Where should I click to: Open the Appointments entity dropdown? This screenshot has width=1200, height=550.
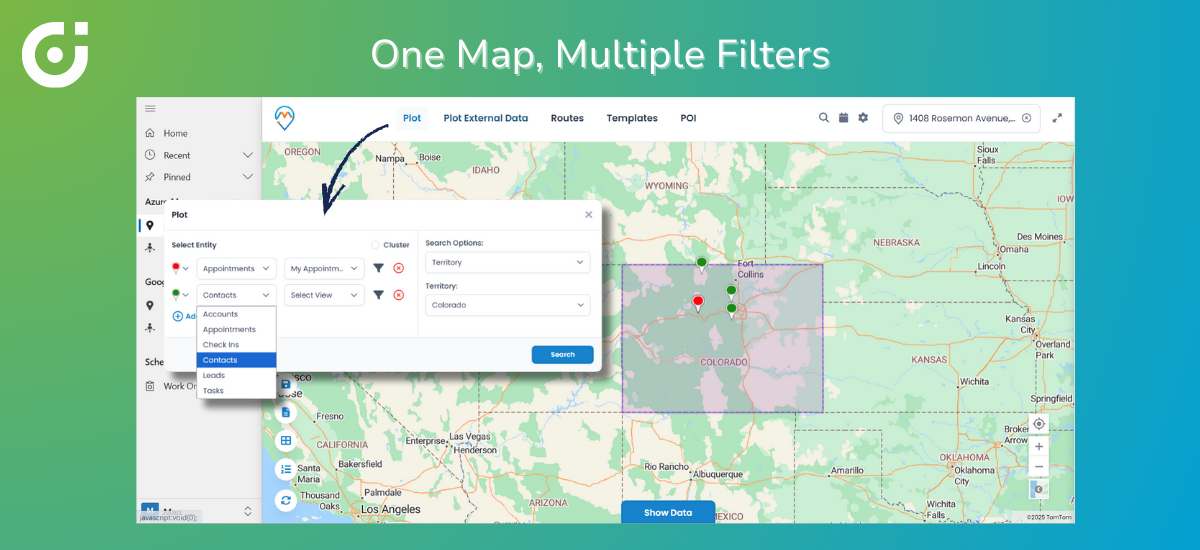pyautogui.click(x=237, y=268)
